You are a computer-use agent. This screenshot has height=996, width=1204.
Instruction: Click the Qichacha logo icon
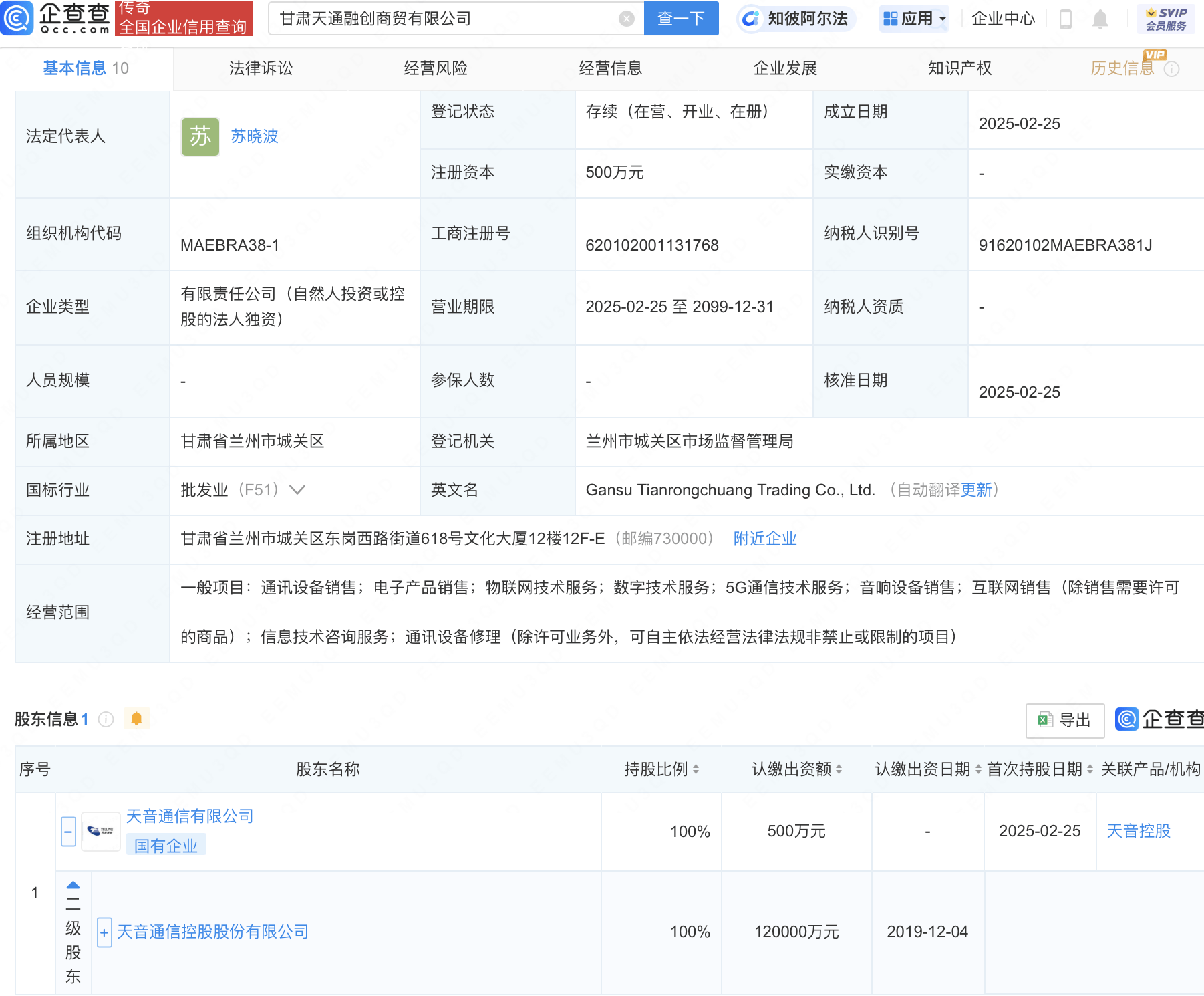click(17, 18)
